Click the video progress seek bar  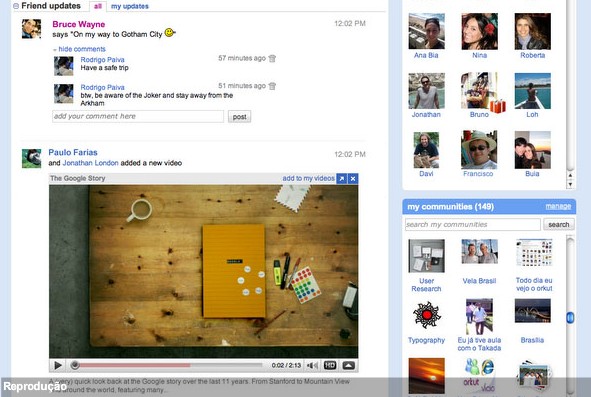point(168,365)
